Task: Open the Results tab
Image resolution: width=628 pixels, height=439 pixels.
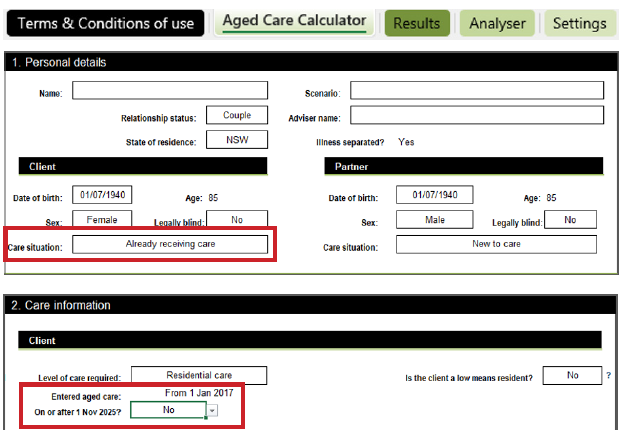Action: 417,23
